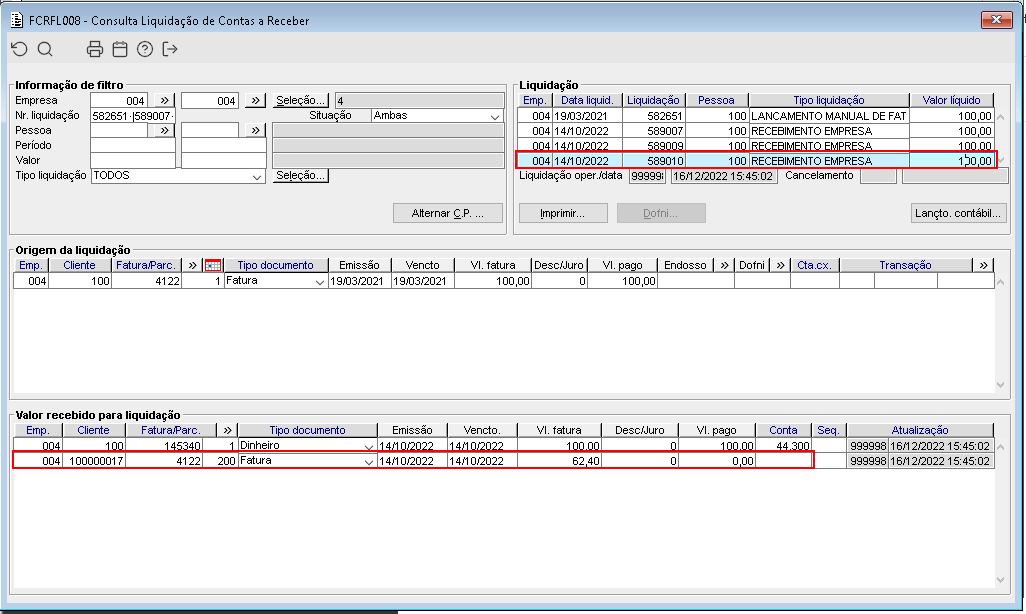Open Tipo documento dropdown in Origem row
The width and height of the screenshot is (1026, 614).
(319, 281)
